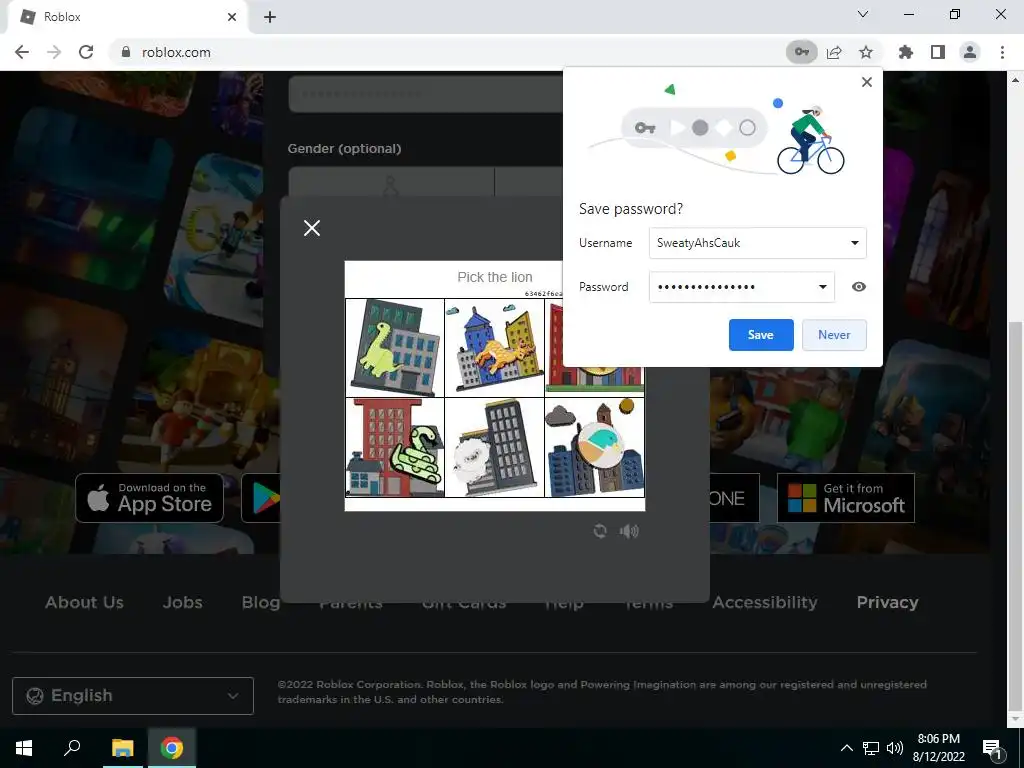The height and width of the screenshot is (768, 1024).
Task: Pick the green snake captcha image
Action: pyautogui.click(x=394, y=447)
